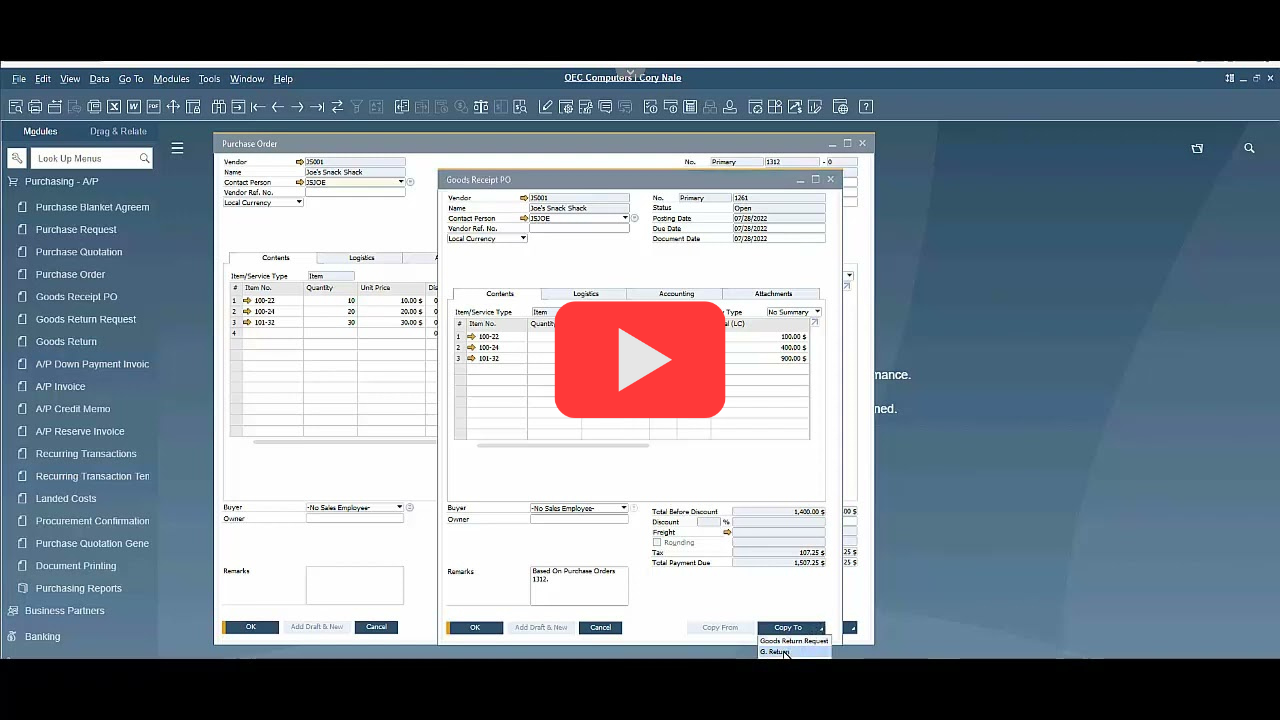Export the document to PDF
The image size is (1280, 720).
point(152,106)
